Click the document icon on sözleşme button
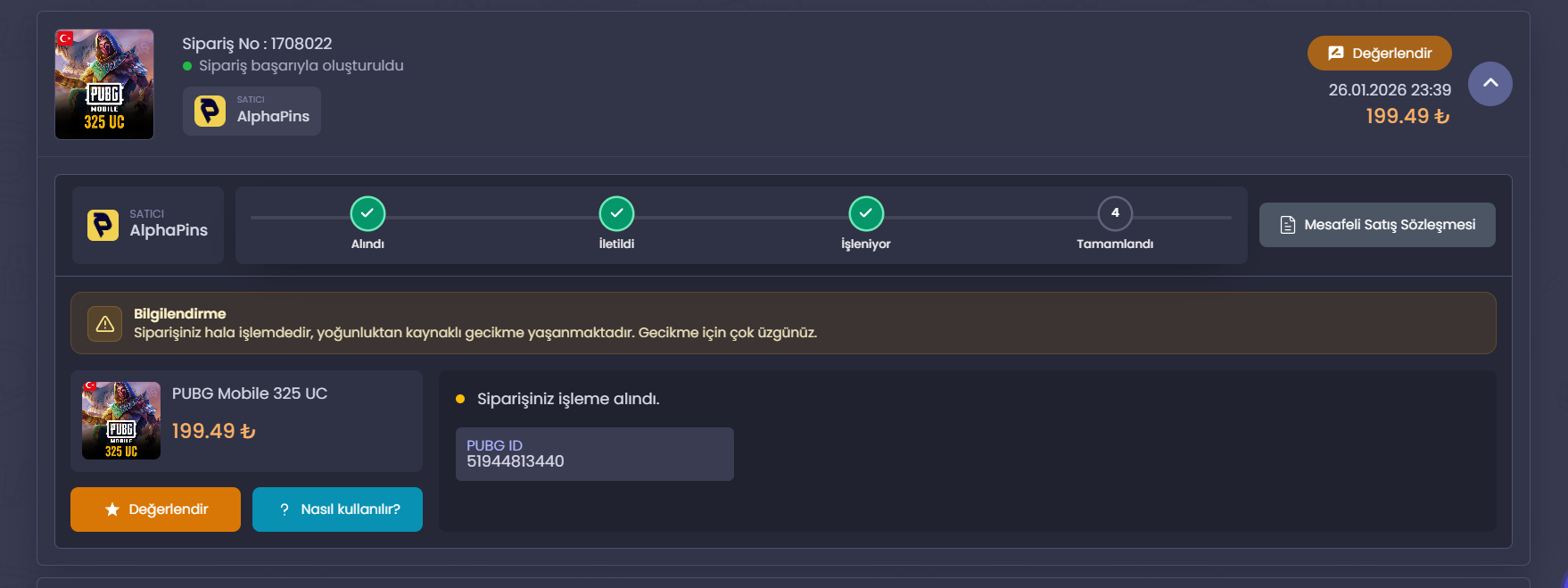This screenshot has height=588, width=1568. pos(1288,225)
